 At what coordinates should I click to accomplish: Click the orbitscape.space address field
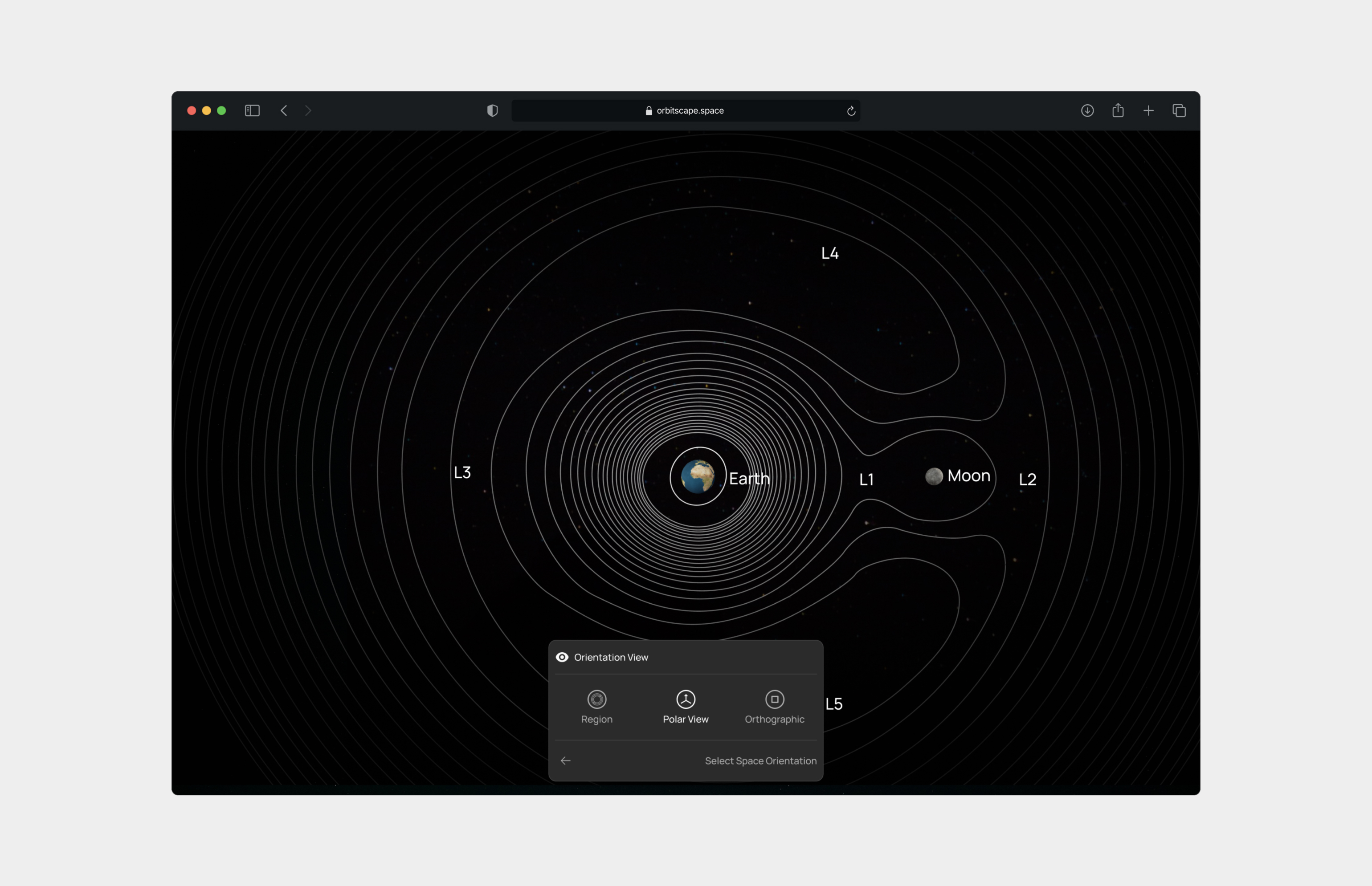point(686,110)
